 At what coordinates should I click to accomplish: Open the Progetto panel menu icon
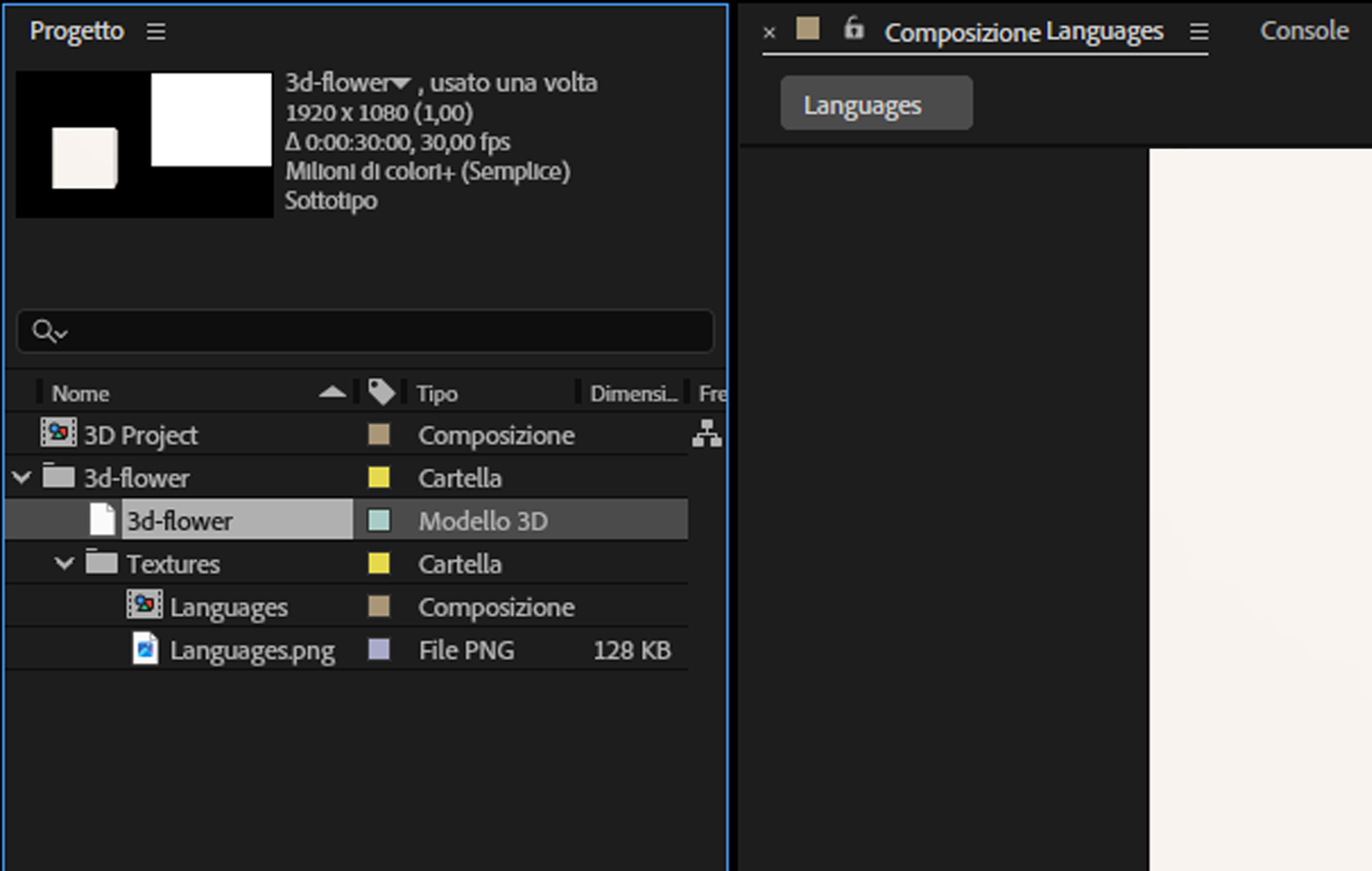[156, 32]
